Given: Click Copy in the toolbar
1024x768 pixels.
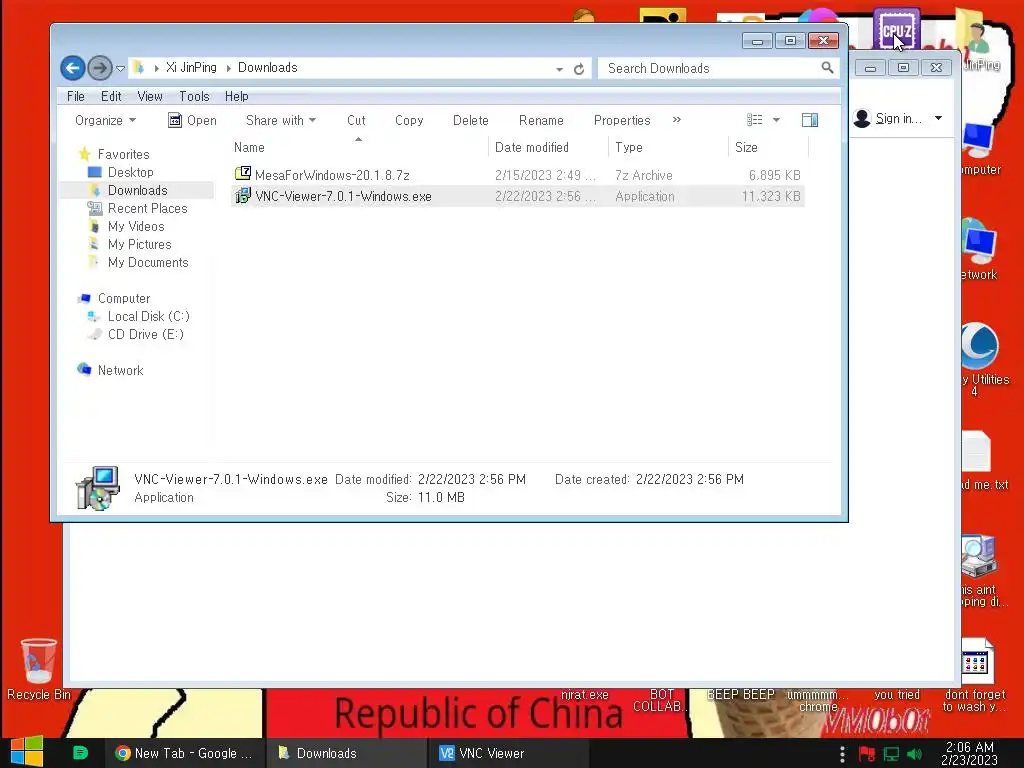Looking at the screenshot, I should coord(409,120).
